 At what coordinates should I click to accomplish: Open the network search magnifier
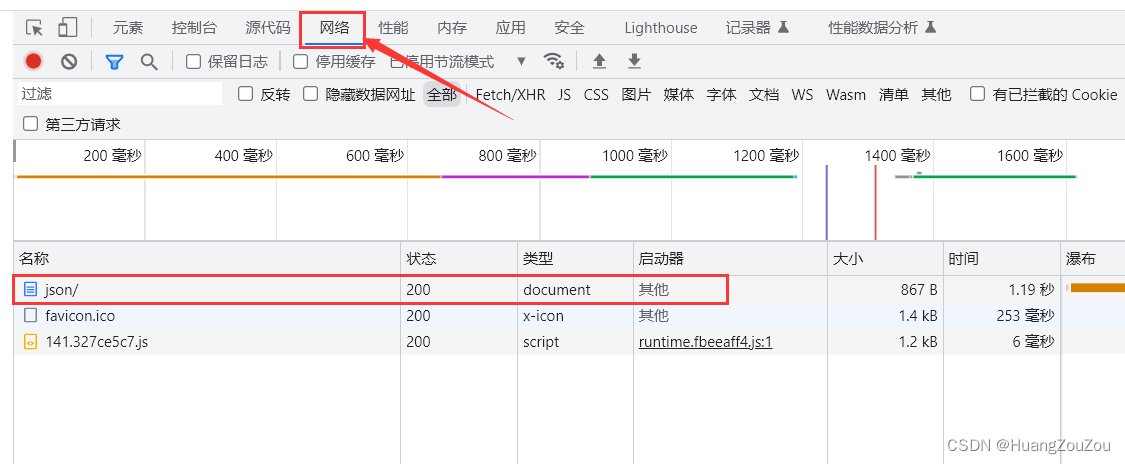[149, 62]
